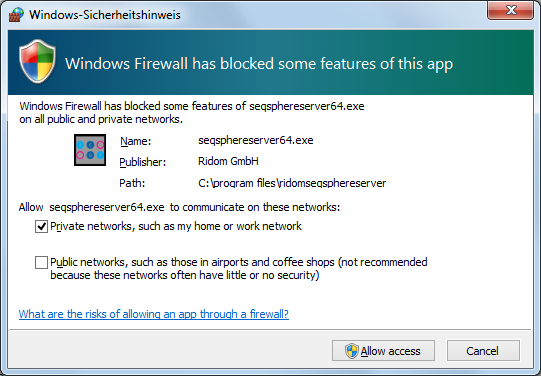Click the seqsphereserver64 application icon
The width and height of the screenshot is (541, 376).
(x=90, y=150)
